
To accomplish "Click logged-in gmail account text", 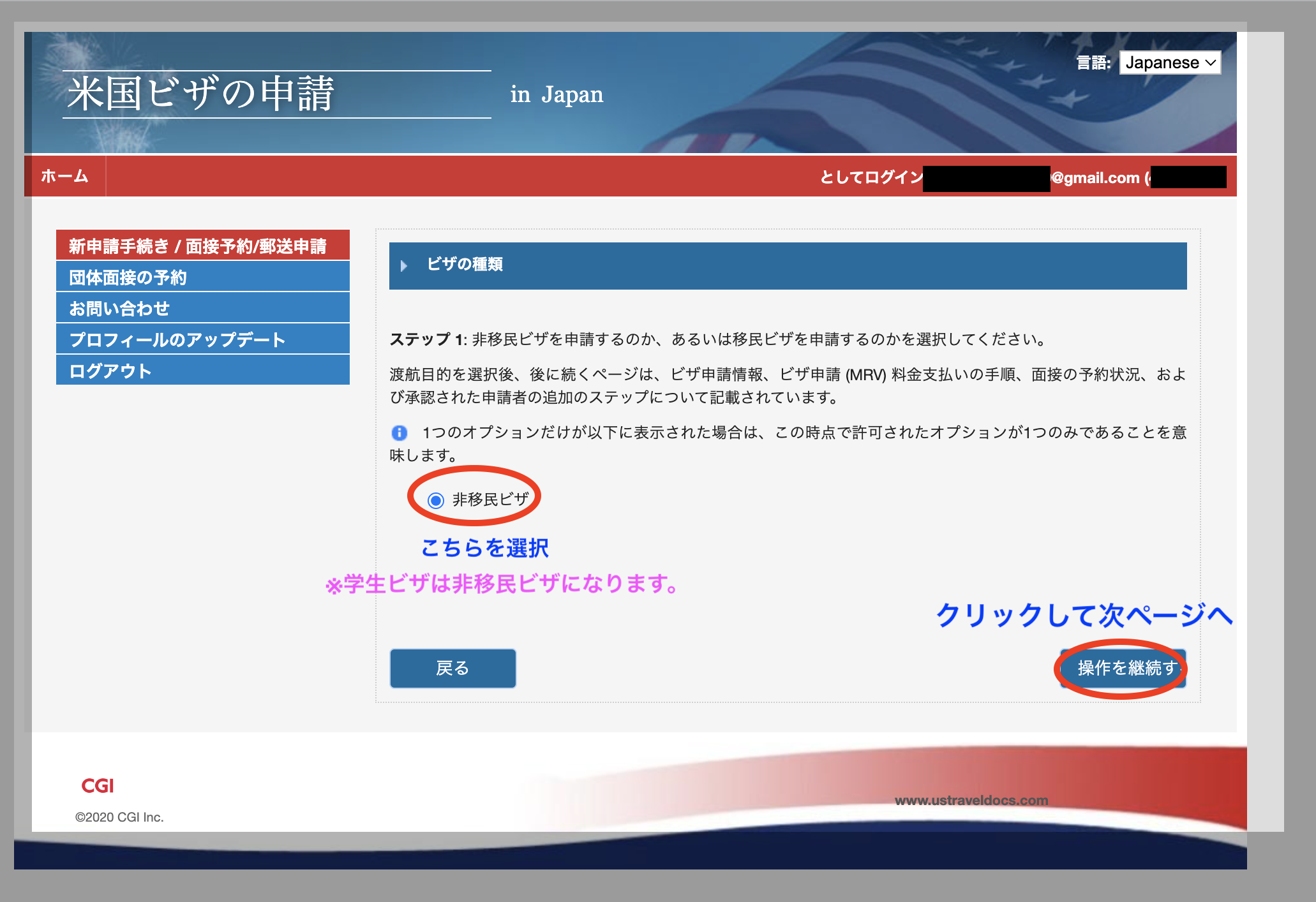I will click(1095, 177).
